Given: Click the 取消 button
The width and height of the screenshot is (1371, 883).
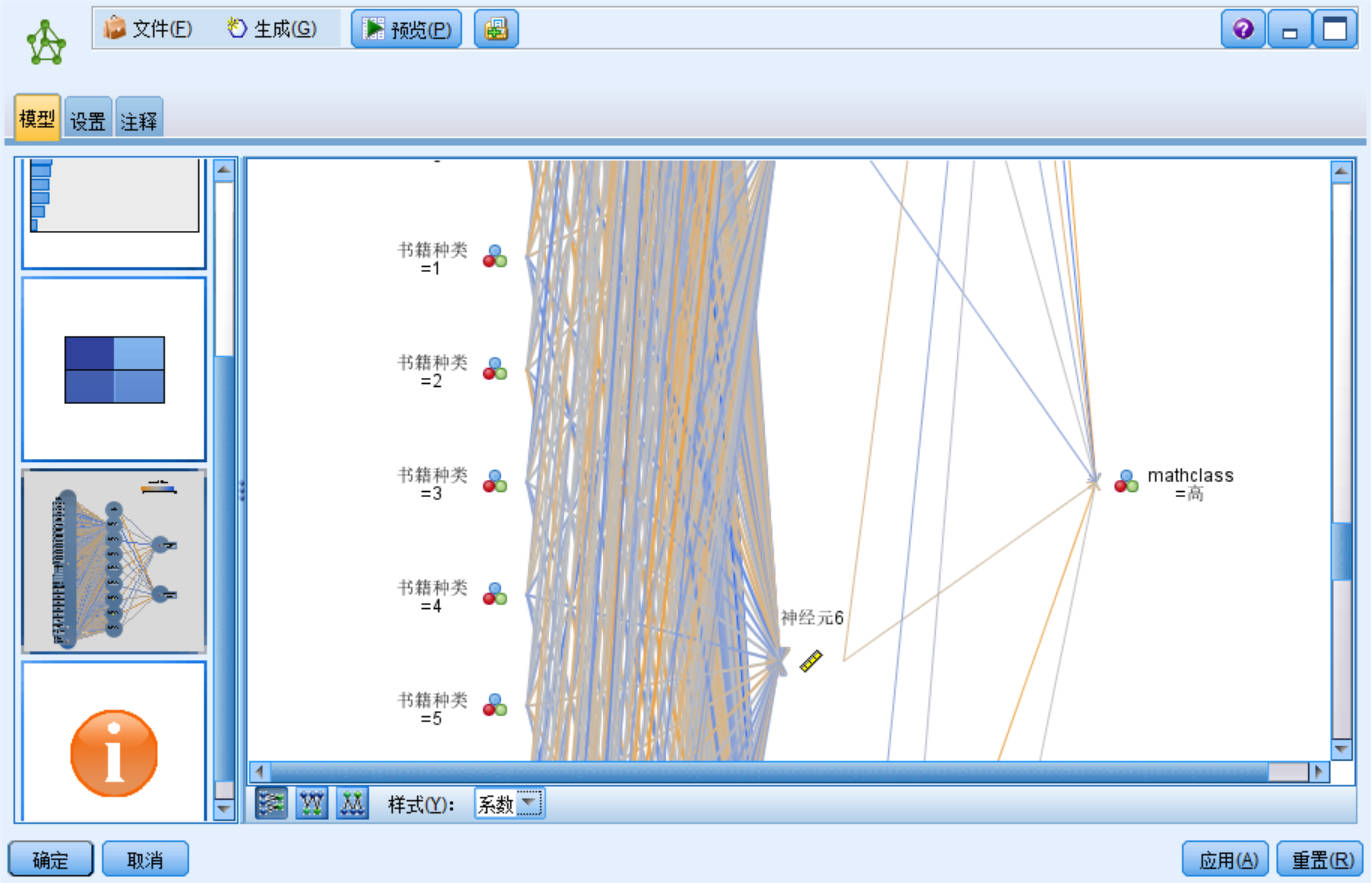Looking at the screenshot, I should click(x=145, y=859).
